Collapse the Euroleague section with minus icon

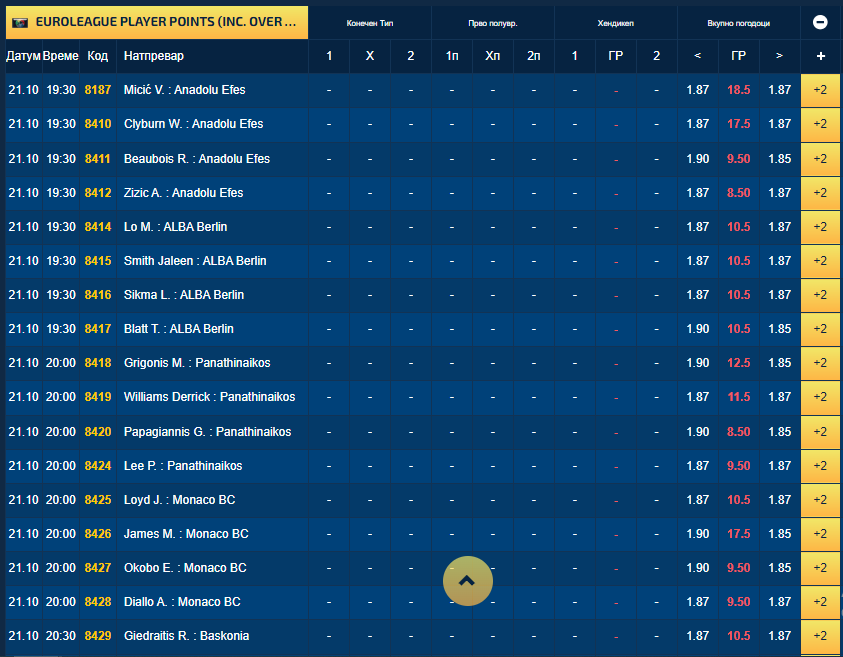820,22
